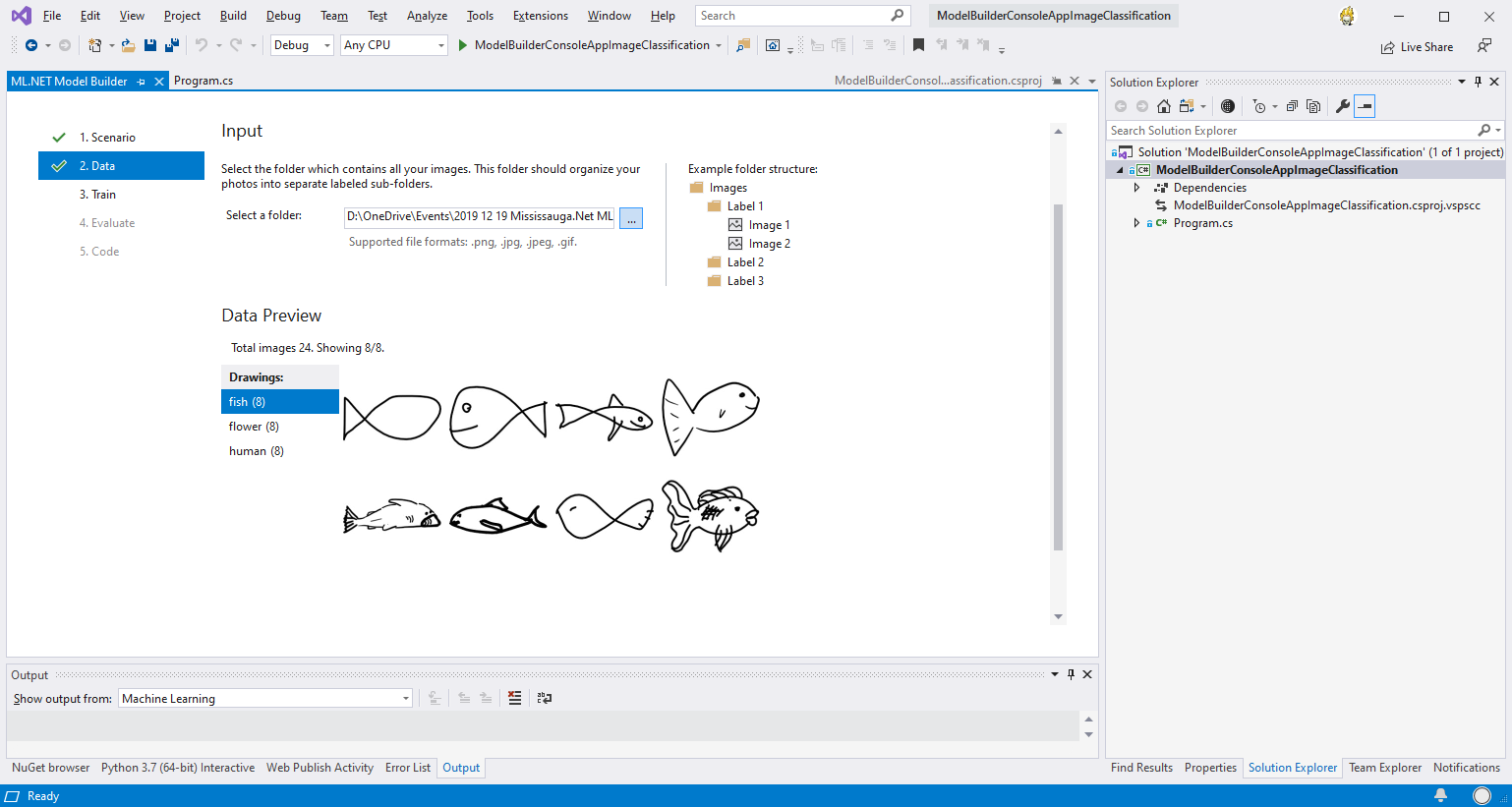Open the Any CPU platform dropdown
Screen dimensions: 1512x807
394,45
